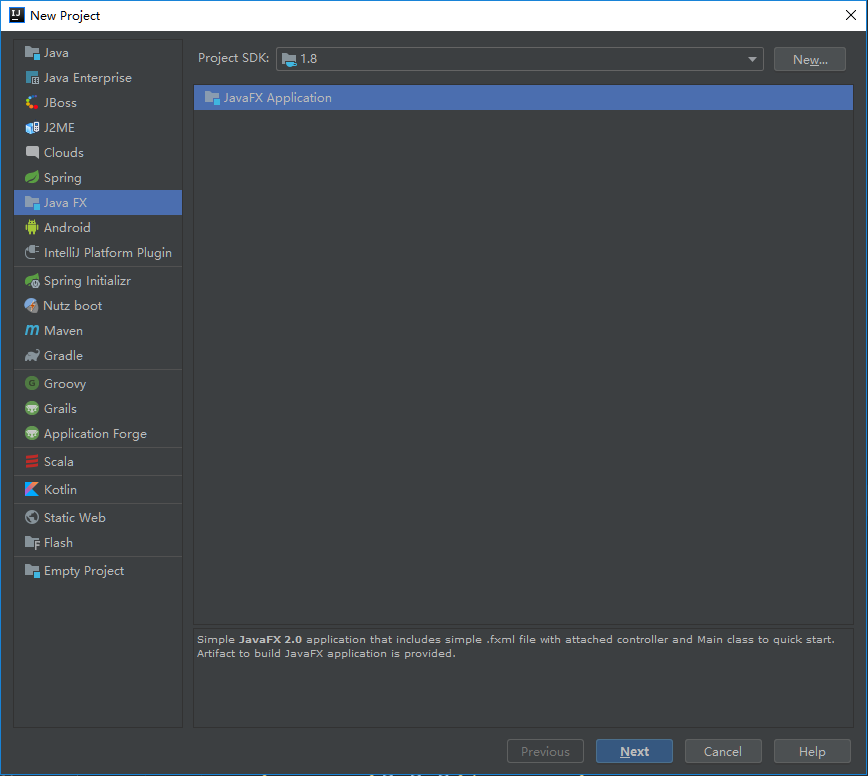Pick the Spring label
868x776 pixels.
tap(63, 178)
